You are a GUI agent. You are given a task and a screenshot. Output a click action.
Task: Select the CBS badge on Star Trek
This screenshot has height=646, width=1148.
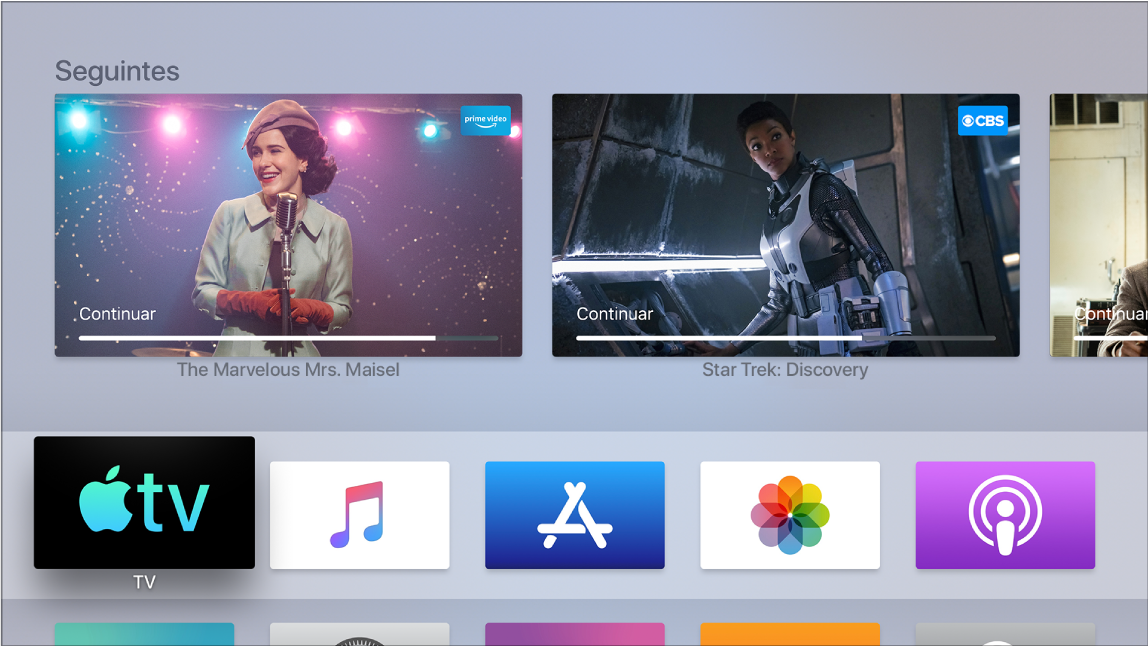click(983, 121)
